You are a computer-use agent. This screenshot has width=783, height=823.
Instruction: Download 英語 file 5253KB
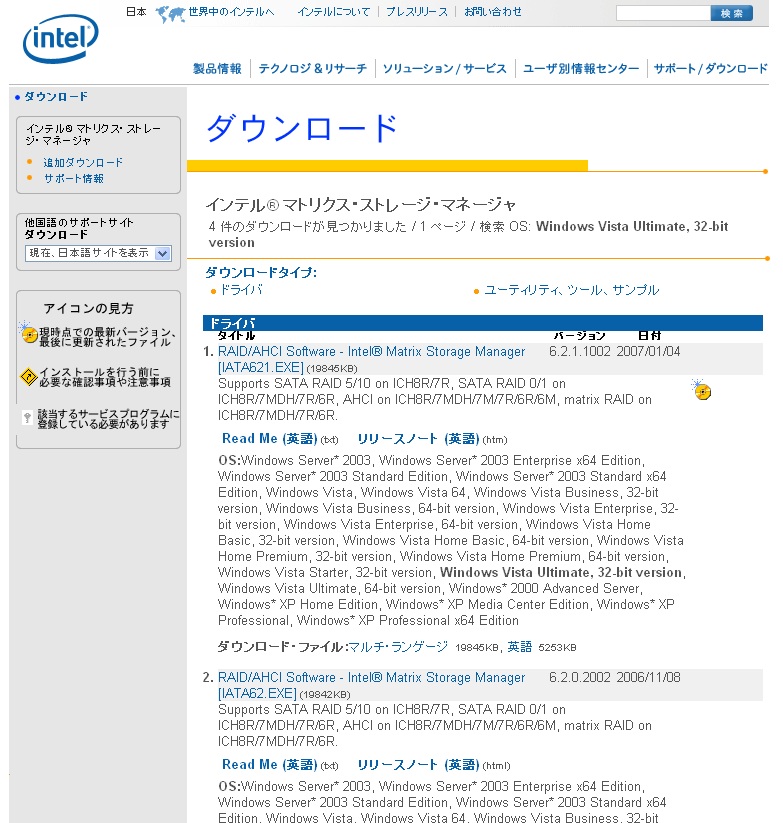click(520, 647)
